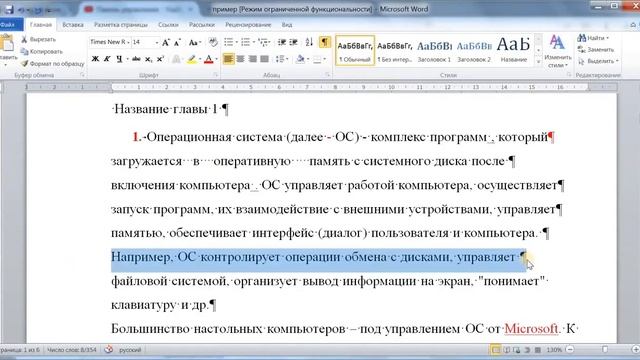Align text right

(x=252, y=59)
